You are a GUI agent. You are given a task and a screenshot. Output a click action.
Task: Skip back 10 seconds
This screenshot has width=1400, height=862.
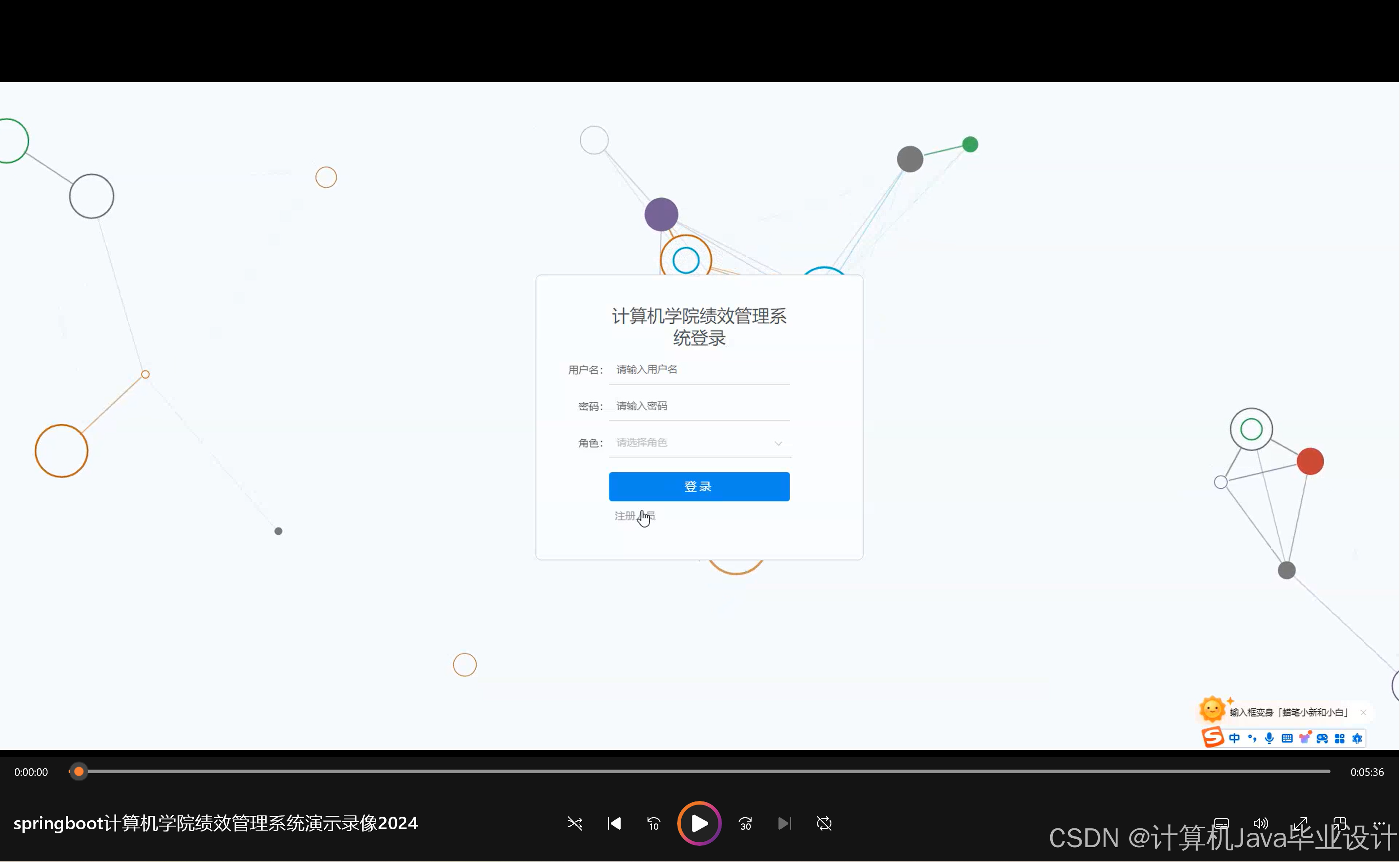pyautogui.click(x=653, y=823)
